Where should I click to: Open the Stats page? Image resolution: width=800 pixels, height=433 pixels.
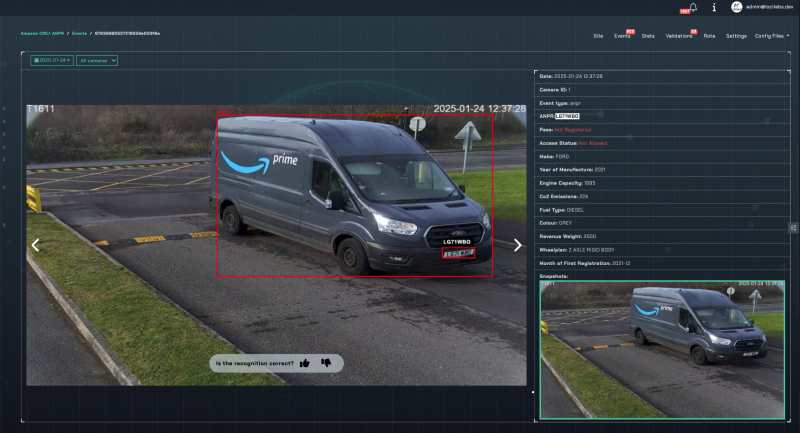coord(648,35)
